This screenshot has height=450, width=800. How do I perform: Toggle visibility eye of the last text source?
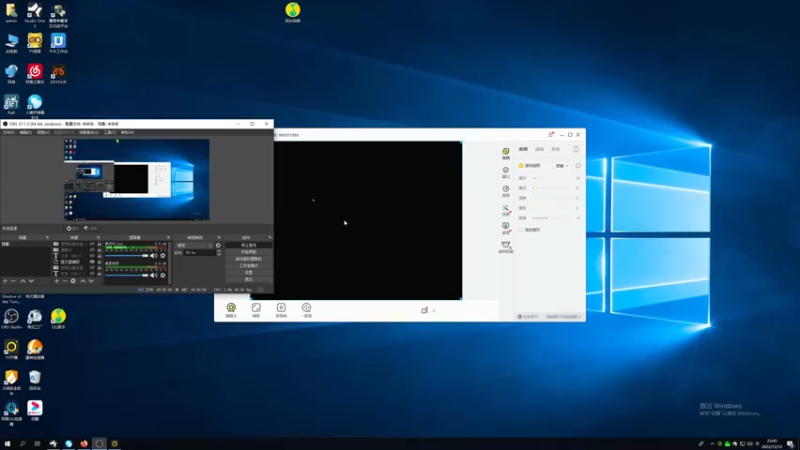[x=92, y=273]
